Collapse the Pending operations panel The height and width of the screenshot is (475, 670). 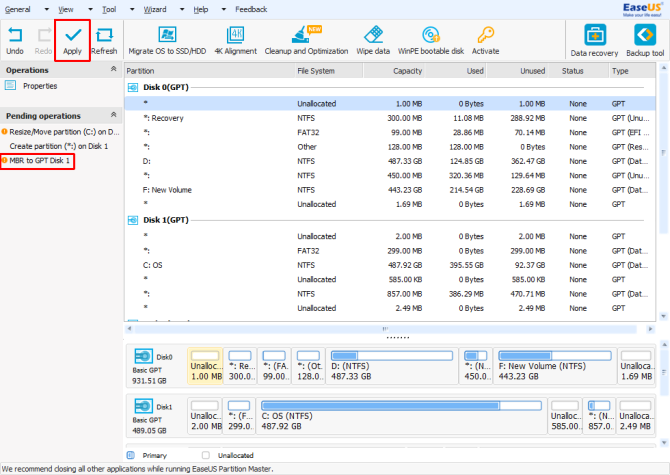click(x=113, y=115)
